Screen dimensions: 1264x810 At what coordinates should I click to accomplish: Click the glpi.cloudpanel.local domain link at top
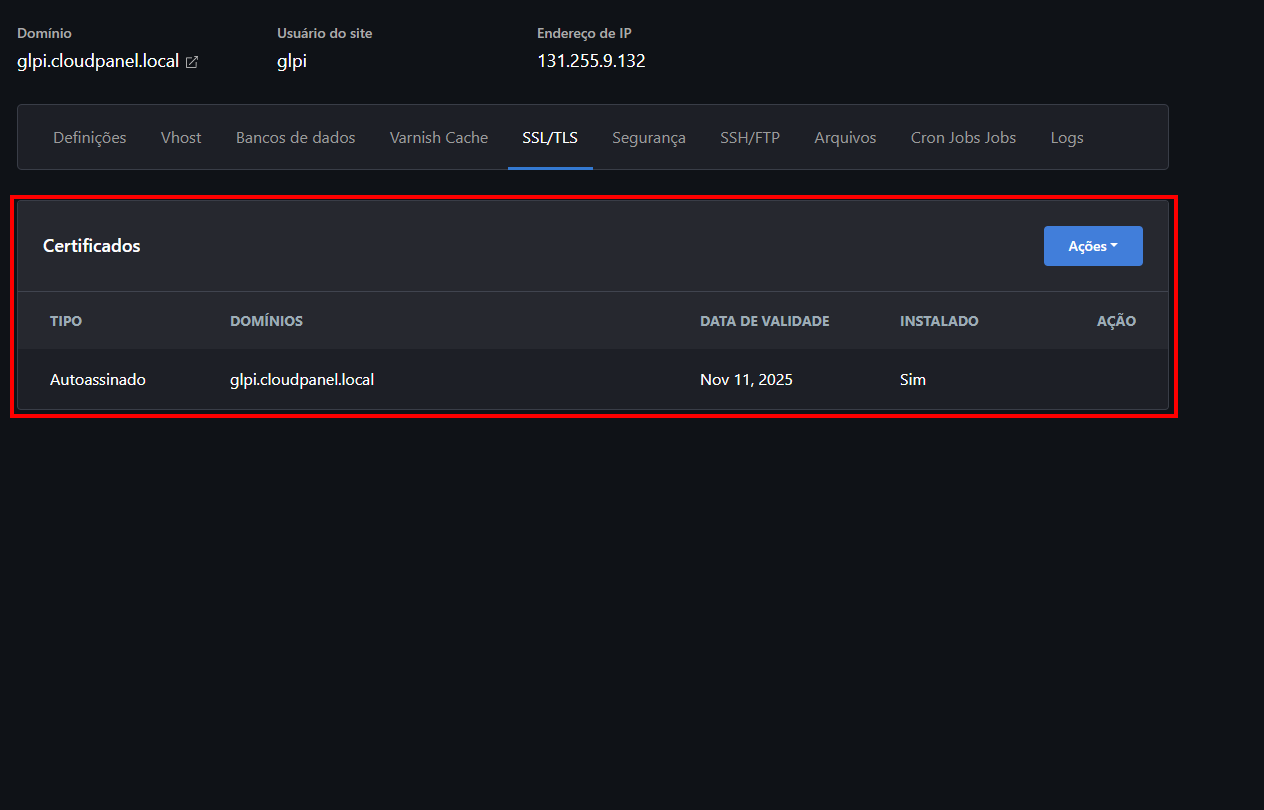click(x=98, y=61)
